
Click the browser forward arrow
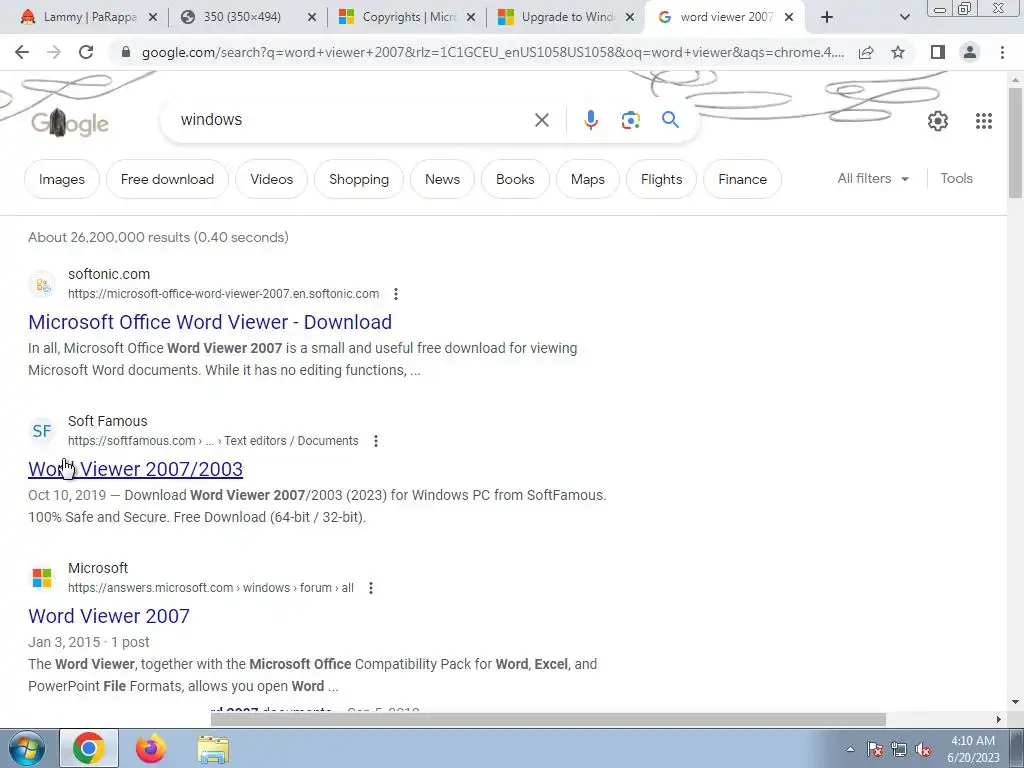coord(54,52)
